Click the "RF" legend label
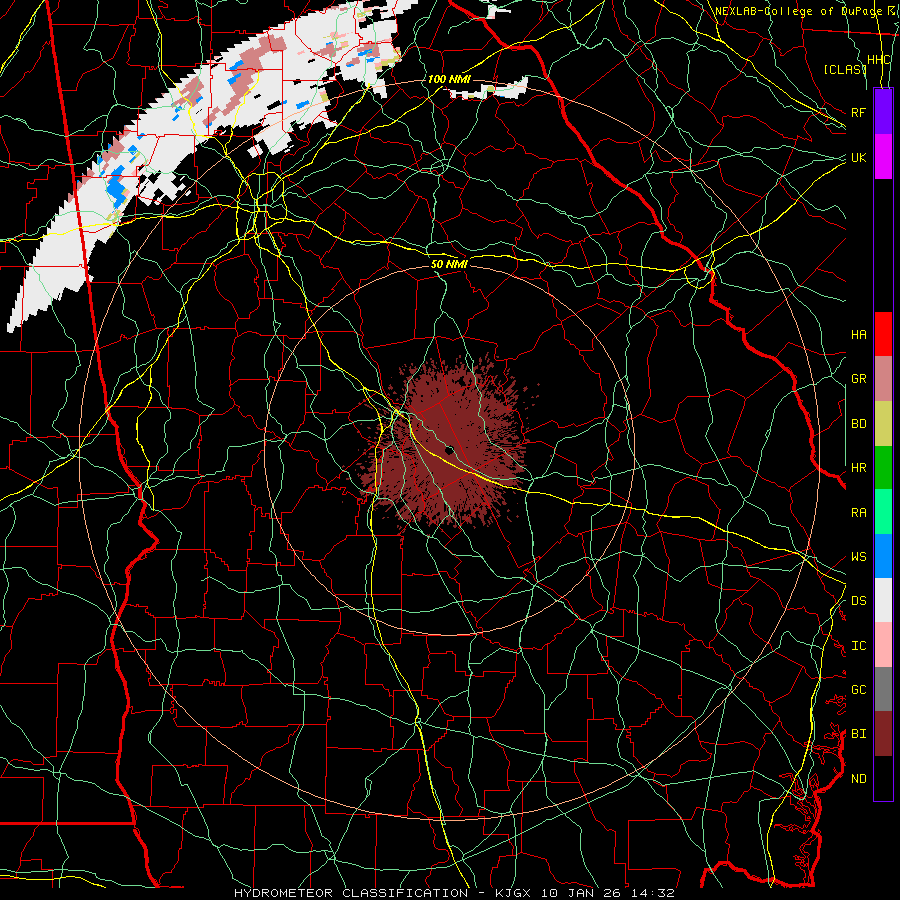Screen dimensions: 900x900 pos(858,112)
